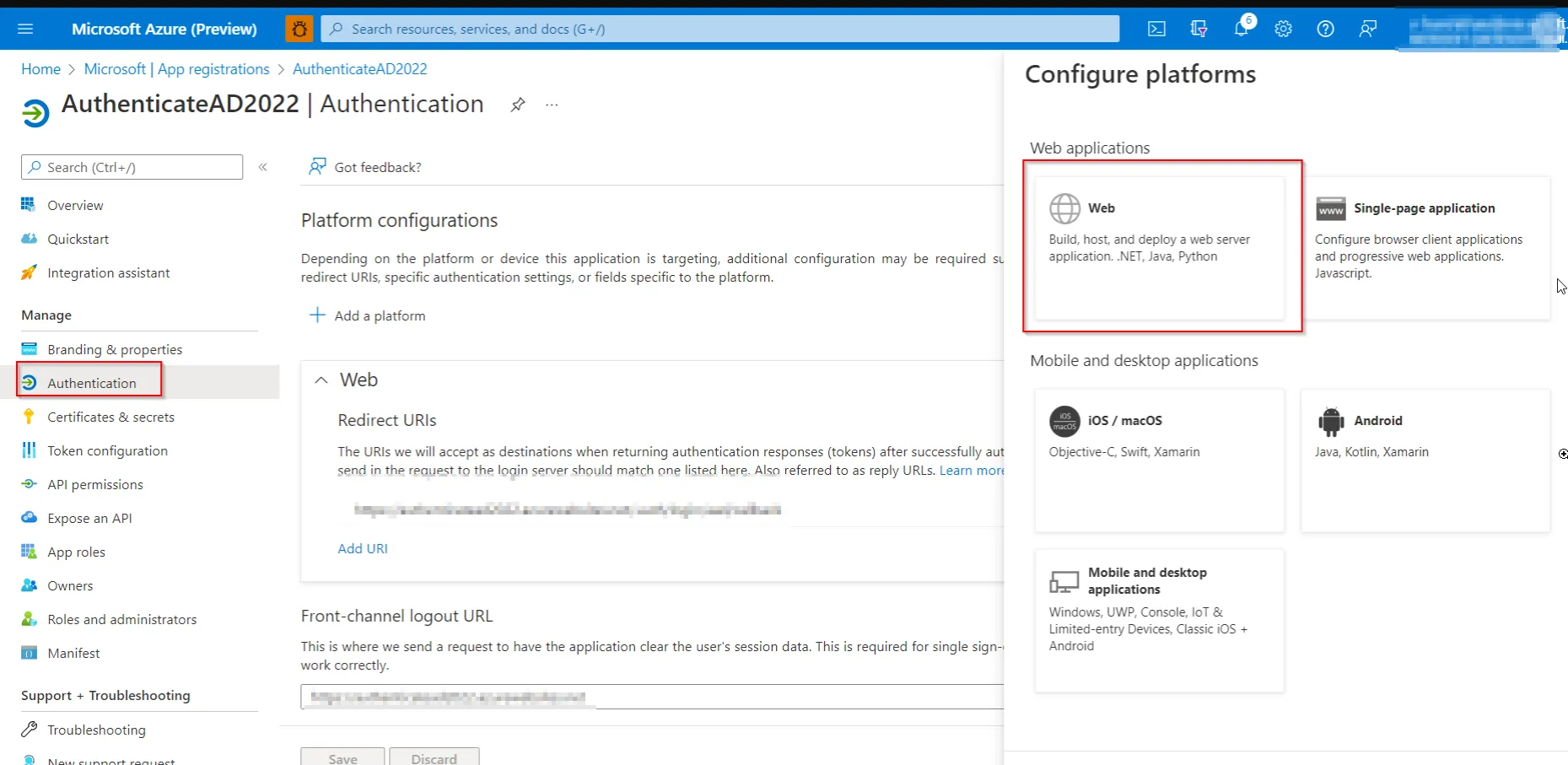This screenshot has width=1568, height=765.
Task: Choose the iOS / macOS platform card
Action: [1160, 460]
